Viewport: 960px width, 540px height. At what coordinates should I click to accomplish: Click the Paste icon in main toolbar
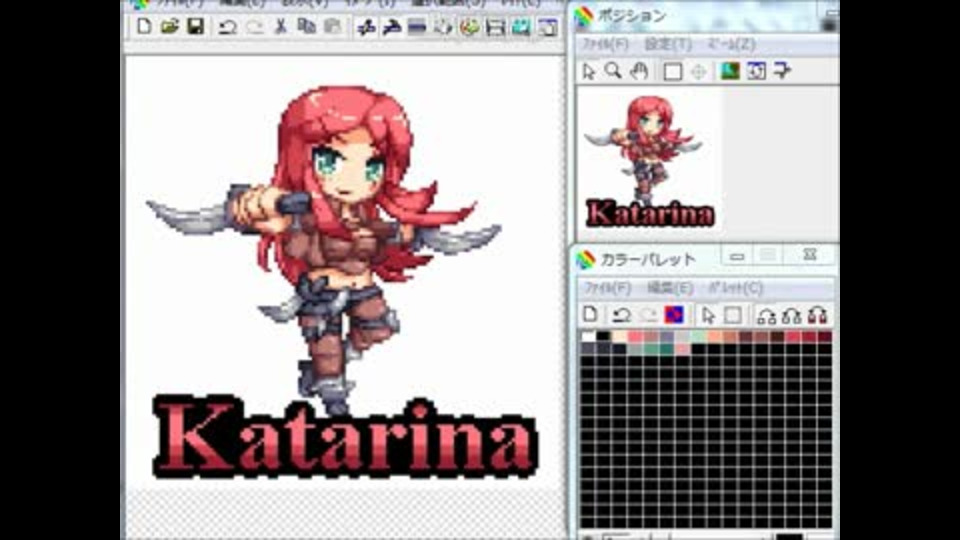(x=332, y=26)
